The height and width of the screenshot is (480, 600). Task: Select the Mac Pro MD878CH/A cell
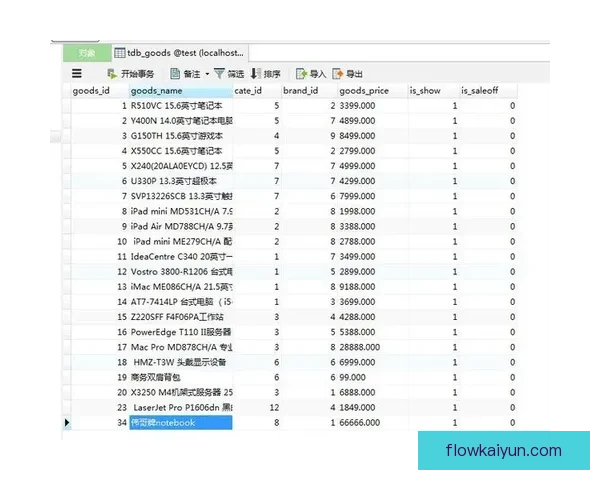pos(181,347)
